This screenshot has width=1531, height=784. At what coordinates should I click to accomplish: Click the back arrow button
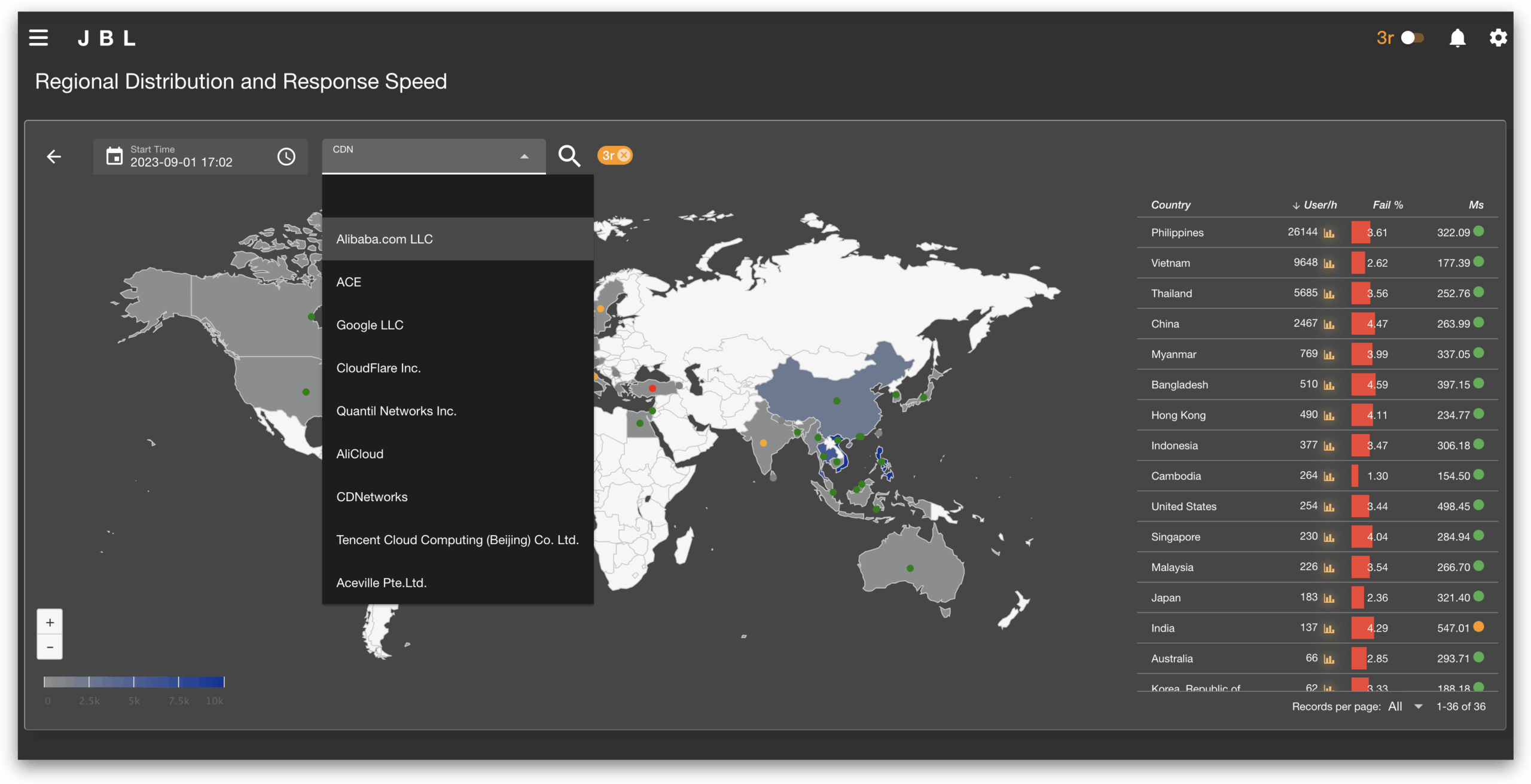(x=54, y=157)
